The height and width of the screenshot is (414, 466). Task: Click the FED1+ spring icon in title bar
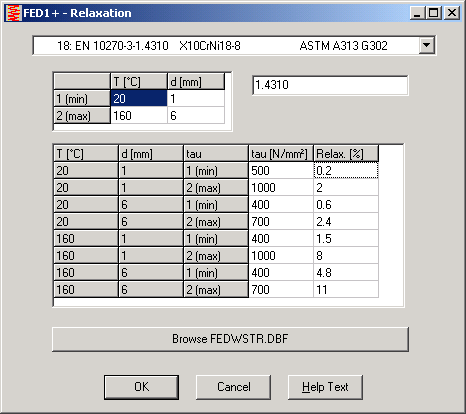tap(14, 13)
